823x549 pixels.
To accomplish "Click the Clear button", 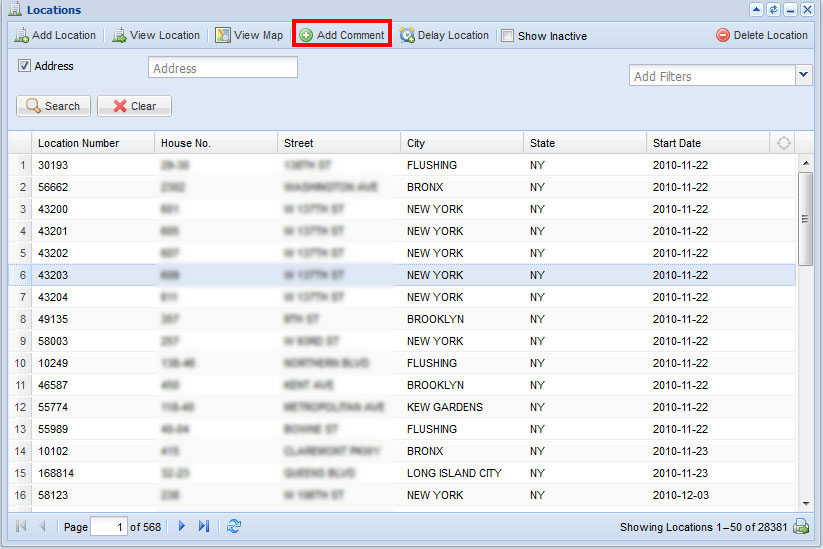I will tap(134, 106).
